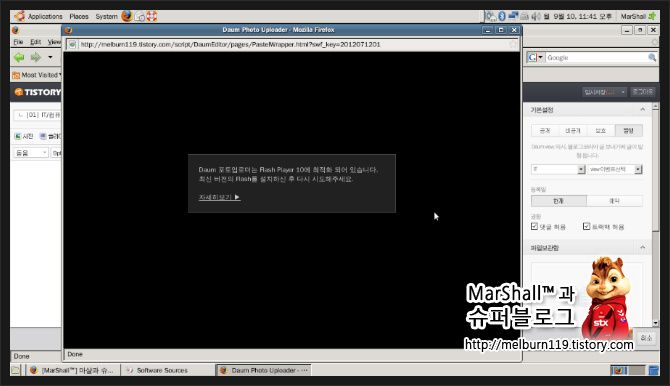
Task: Click the TISTORY logo
Action: pos(38,92)
